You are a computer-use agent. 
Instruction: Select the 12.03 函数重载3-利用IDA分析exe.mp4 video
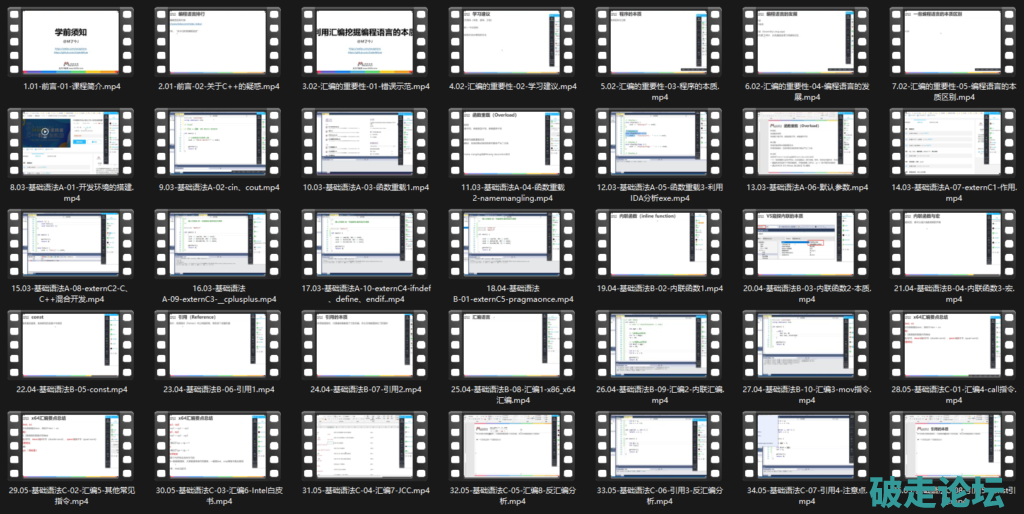(659, 141)
